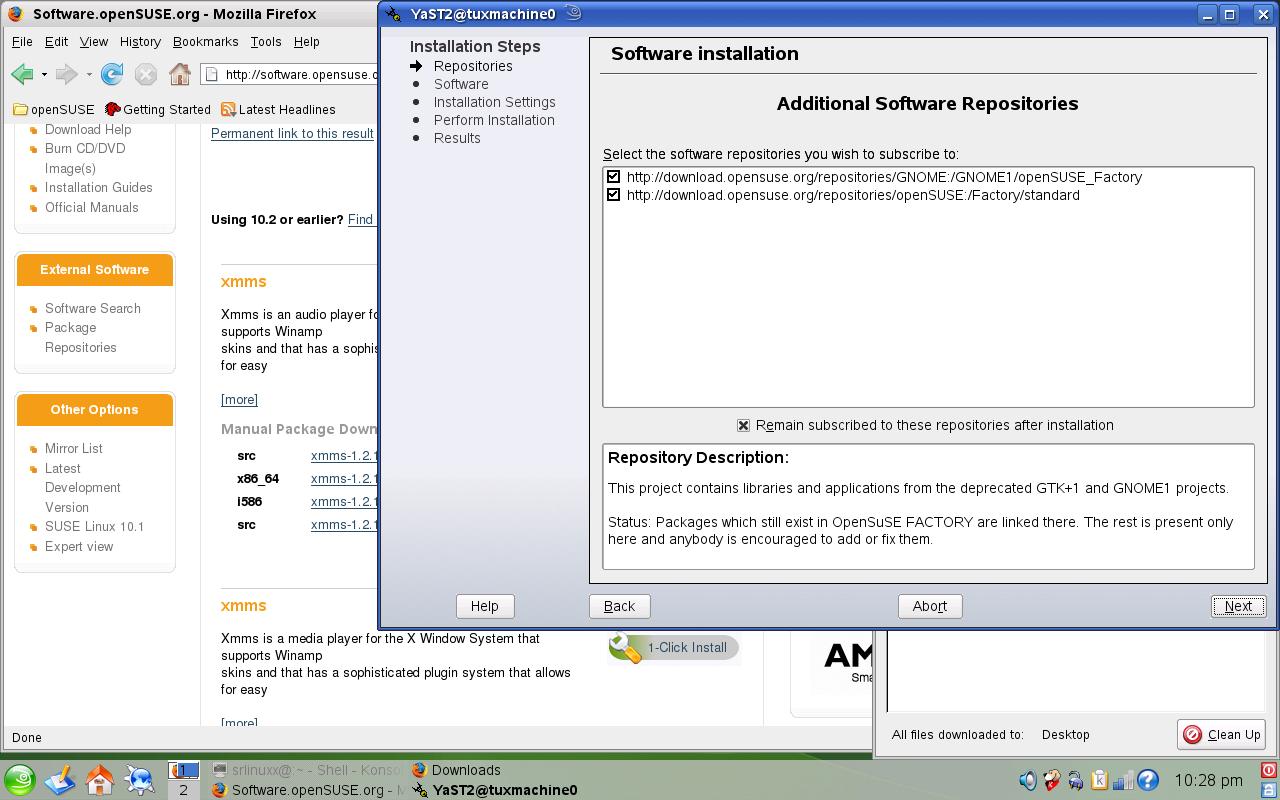Open the xmms i586 package download link

pos(344,502)
